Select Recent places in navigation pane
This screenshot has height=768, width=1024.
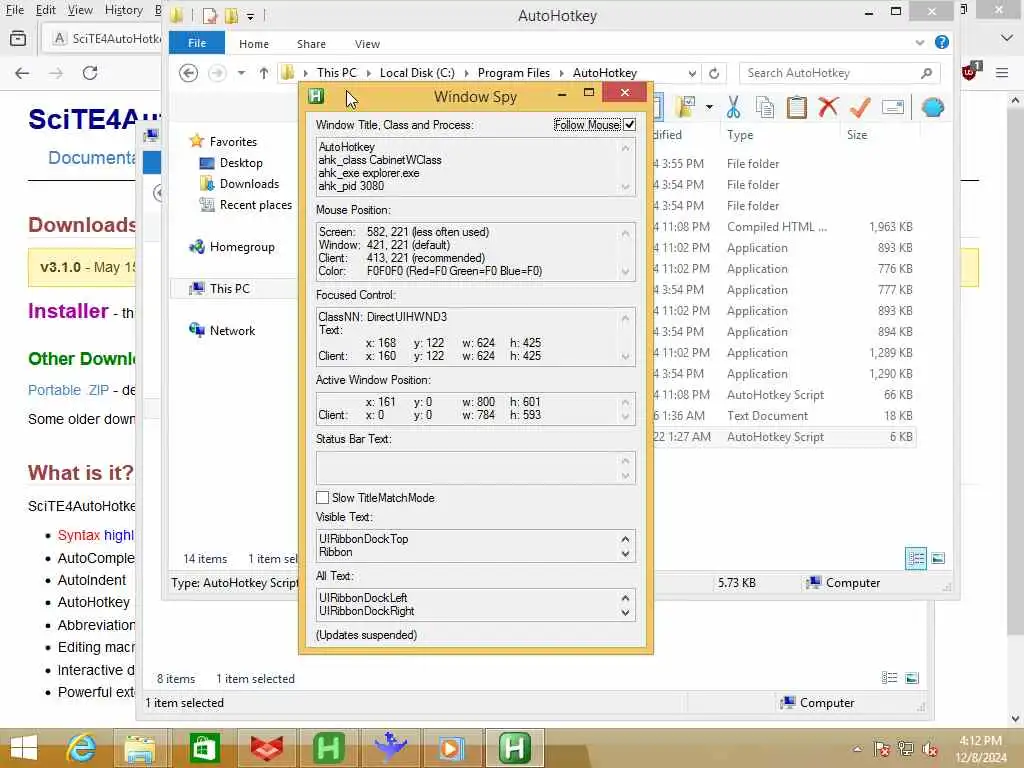(x=255, y=204)
